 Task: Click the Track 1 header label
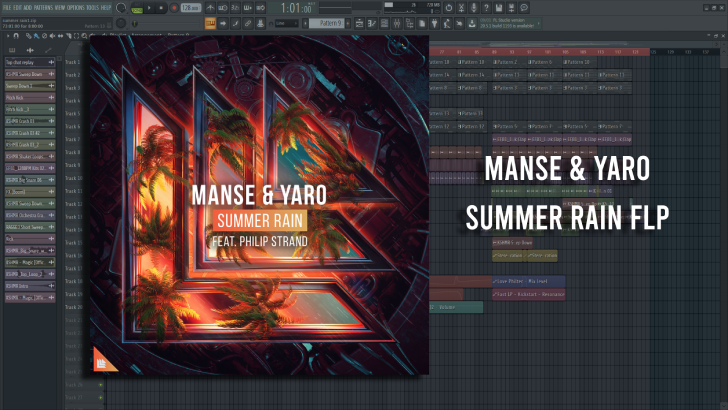72,62
